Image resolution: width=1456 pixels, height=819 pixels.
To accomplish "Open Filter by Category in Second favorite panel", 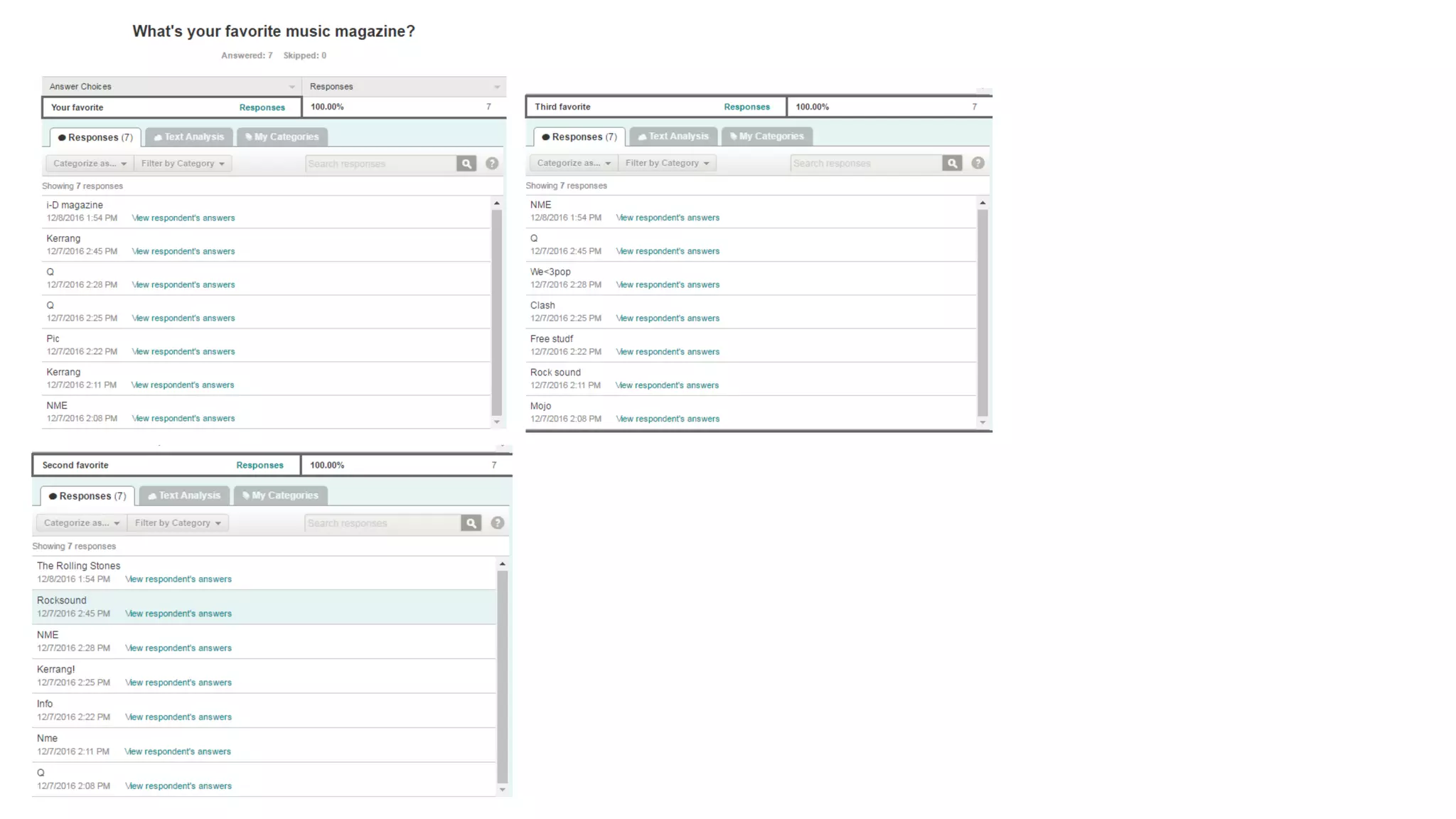I will 178,523.
